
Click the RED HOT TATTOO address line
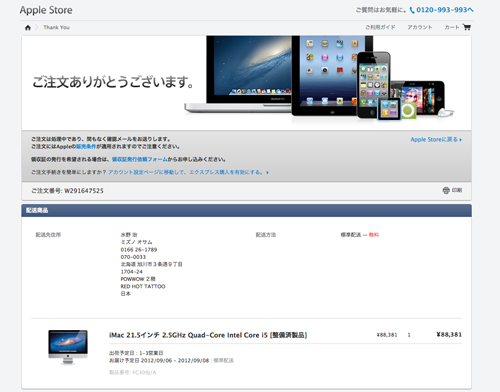click(143, 286)
